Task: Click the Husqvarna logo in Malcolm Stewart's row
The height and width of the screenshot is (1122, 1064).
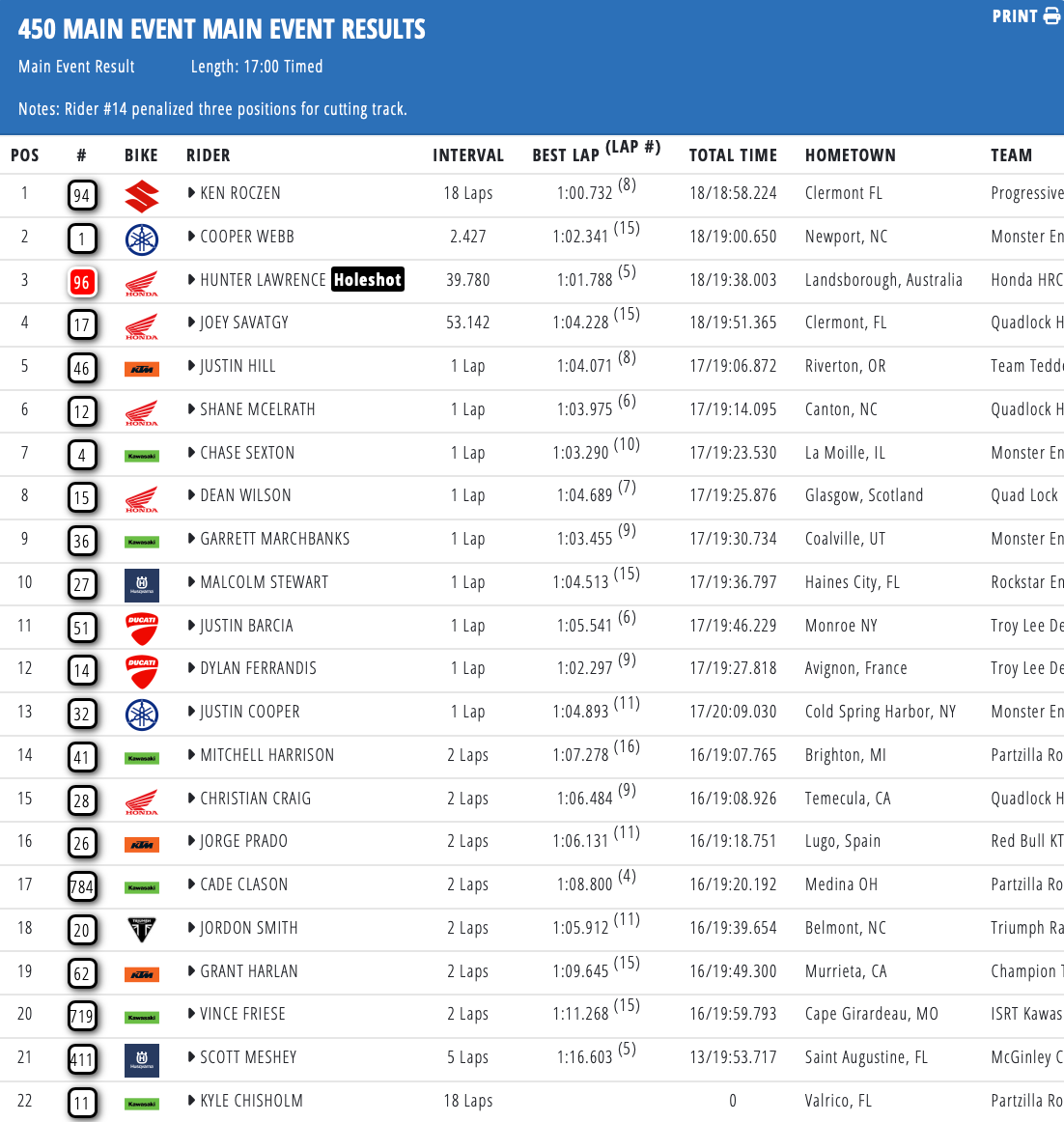Action: point(142,584)
